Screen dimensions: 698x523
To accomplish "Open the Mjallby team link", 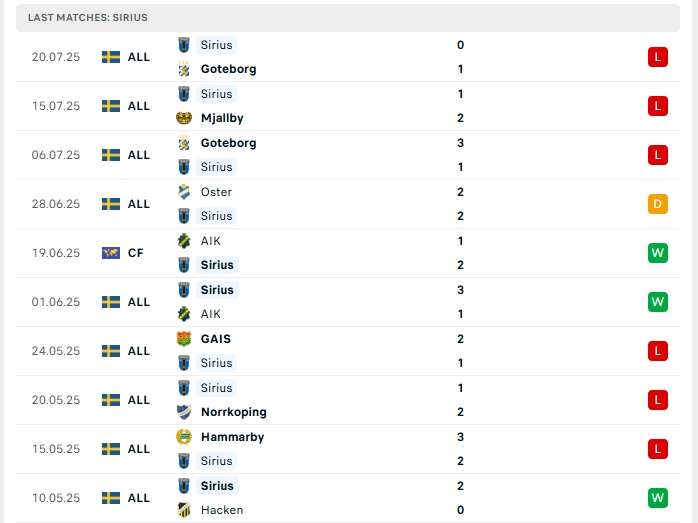I will pos(222,118).
